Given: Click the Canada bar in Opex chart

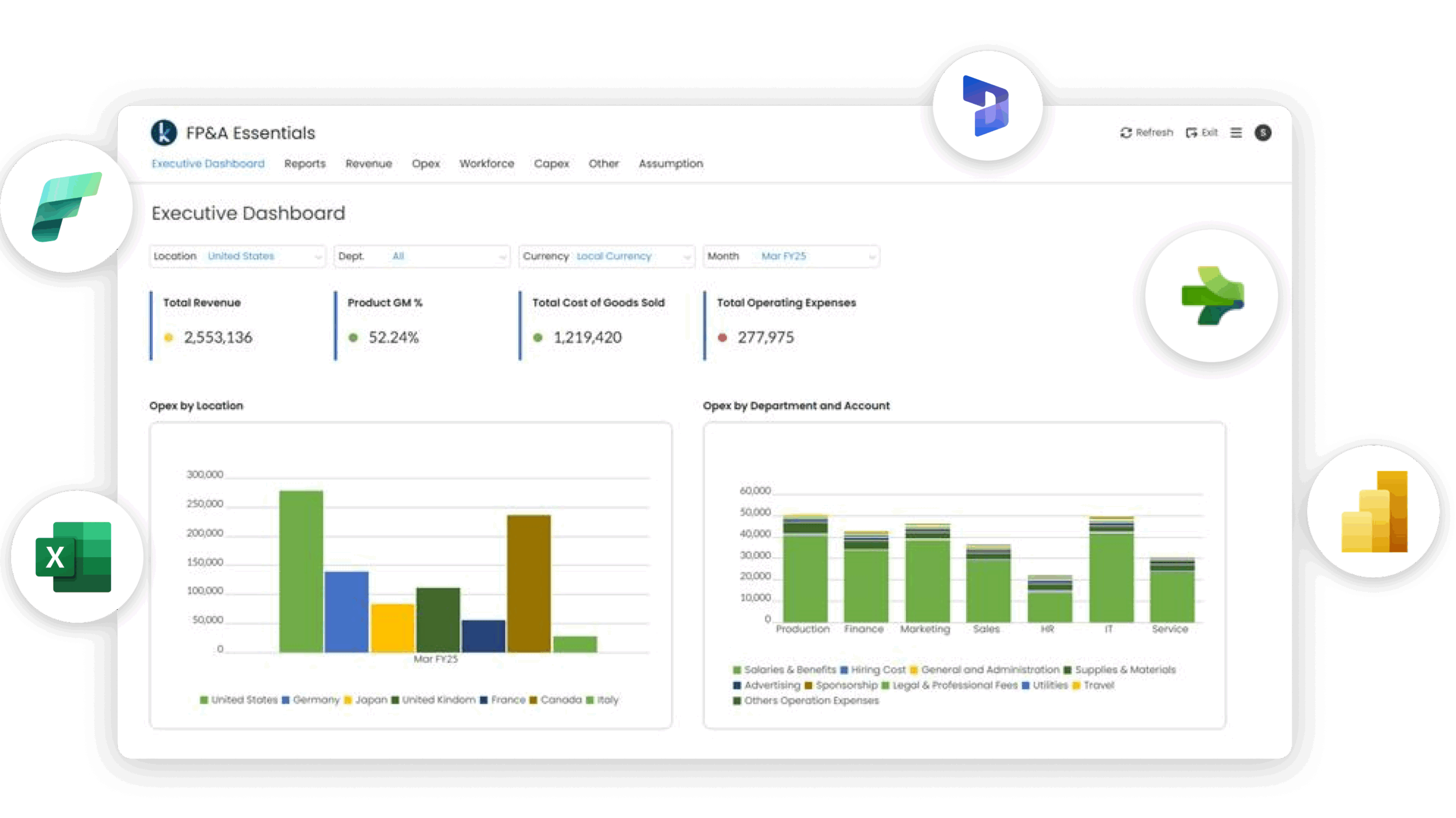Looking at the screenshot, I should click(x=528, y=583).
